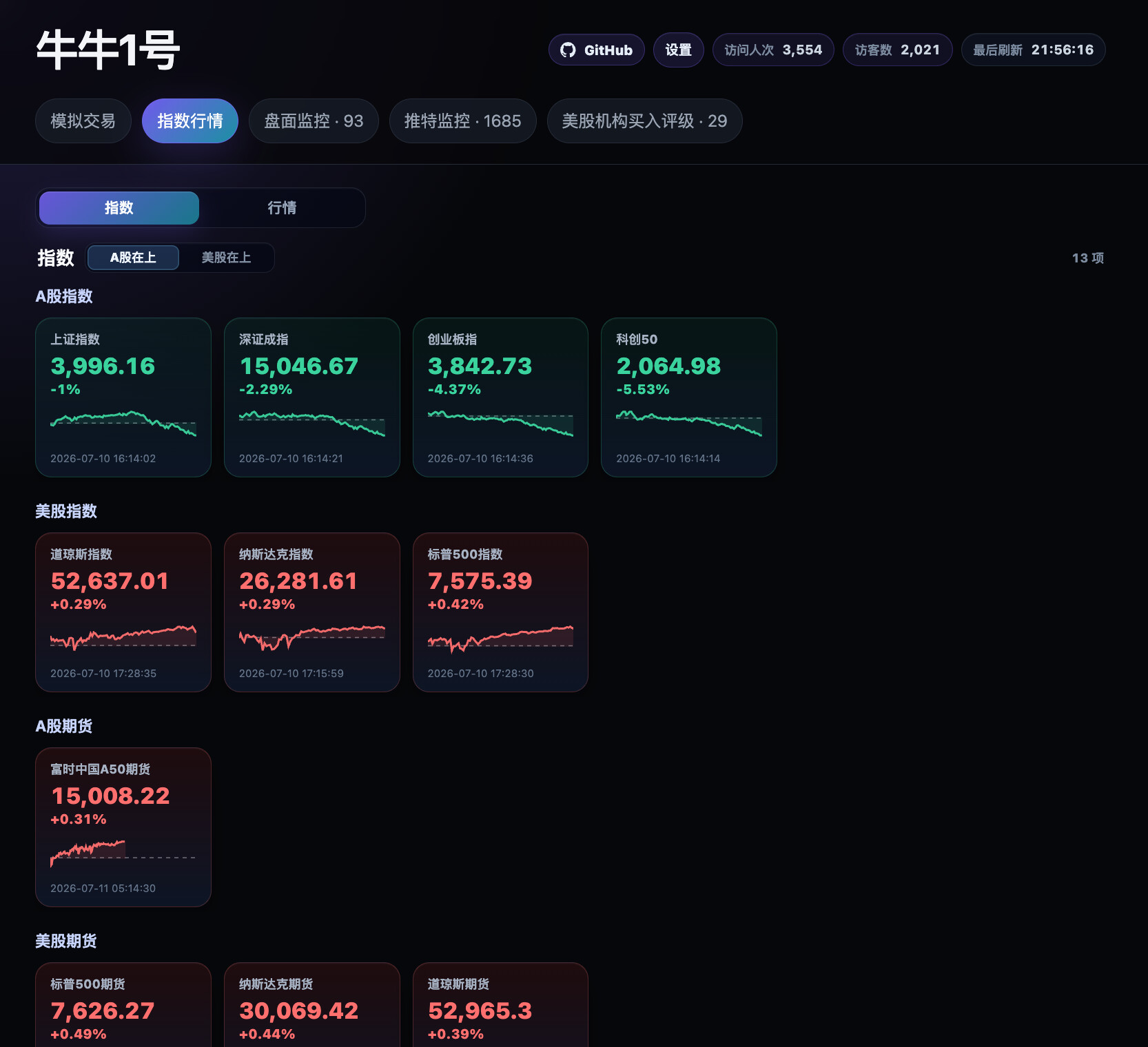Viewport: 1148px width, 1047px height.
Task: Click the 道琼斯期货 value 52,965.3
Action: (x=480, y=1010)
